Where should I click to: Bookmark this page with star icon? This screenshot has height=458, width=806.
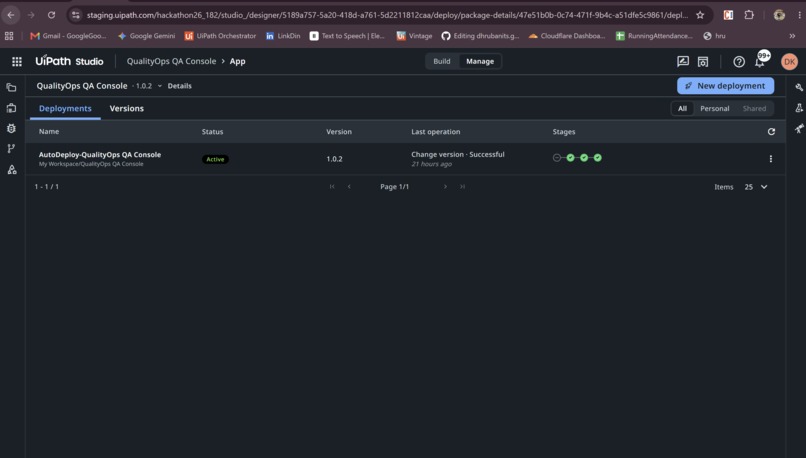point(700,15)
